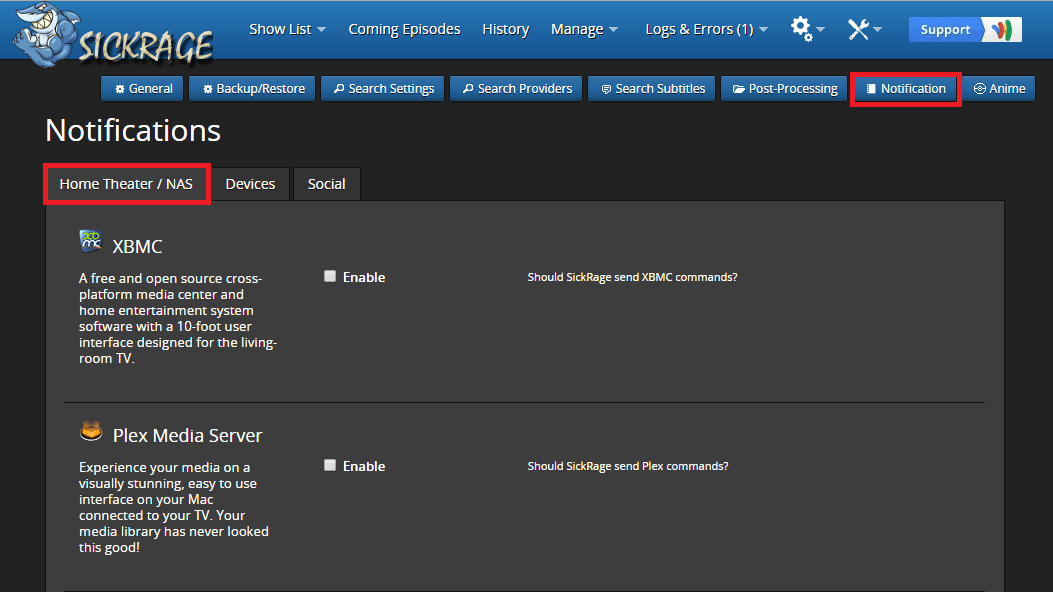Enable Plex Media Server checkbox
The height and width of the screenshot is (592, 1053).
[x=330, y=465]
